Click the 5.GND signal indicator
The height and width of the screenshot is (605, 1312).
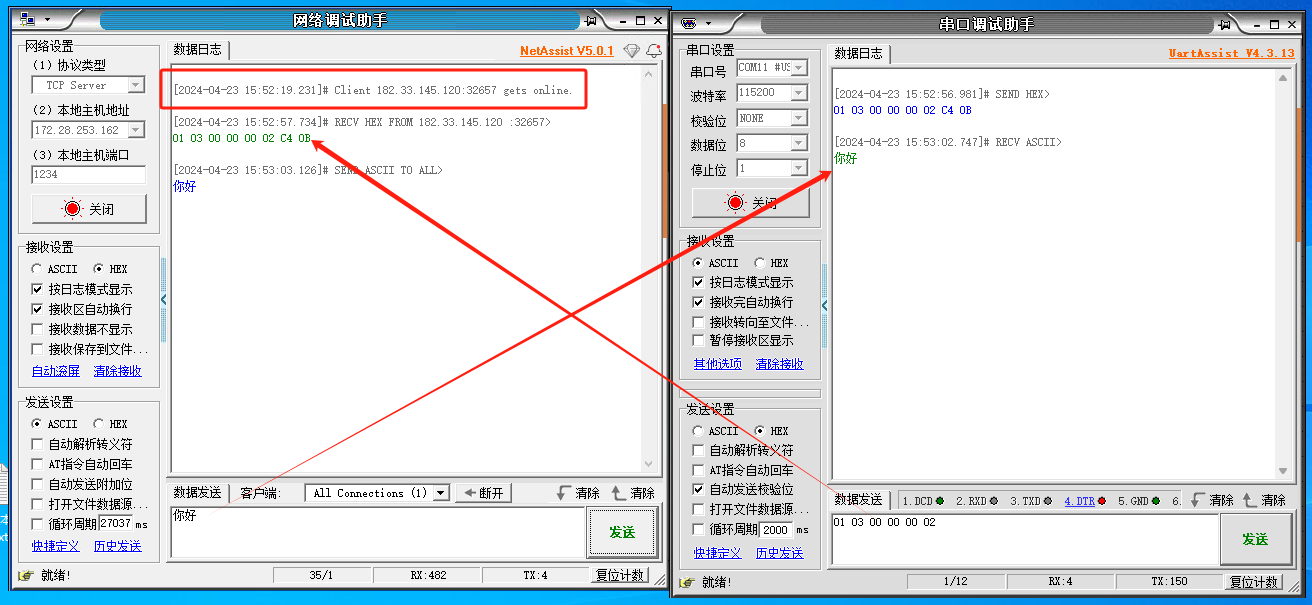(x=1155, y=501)
